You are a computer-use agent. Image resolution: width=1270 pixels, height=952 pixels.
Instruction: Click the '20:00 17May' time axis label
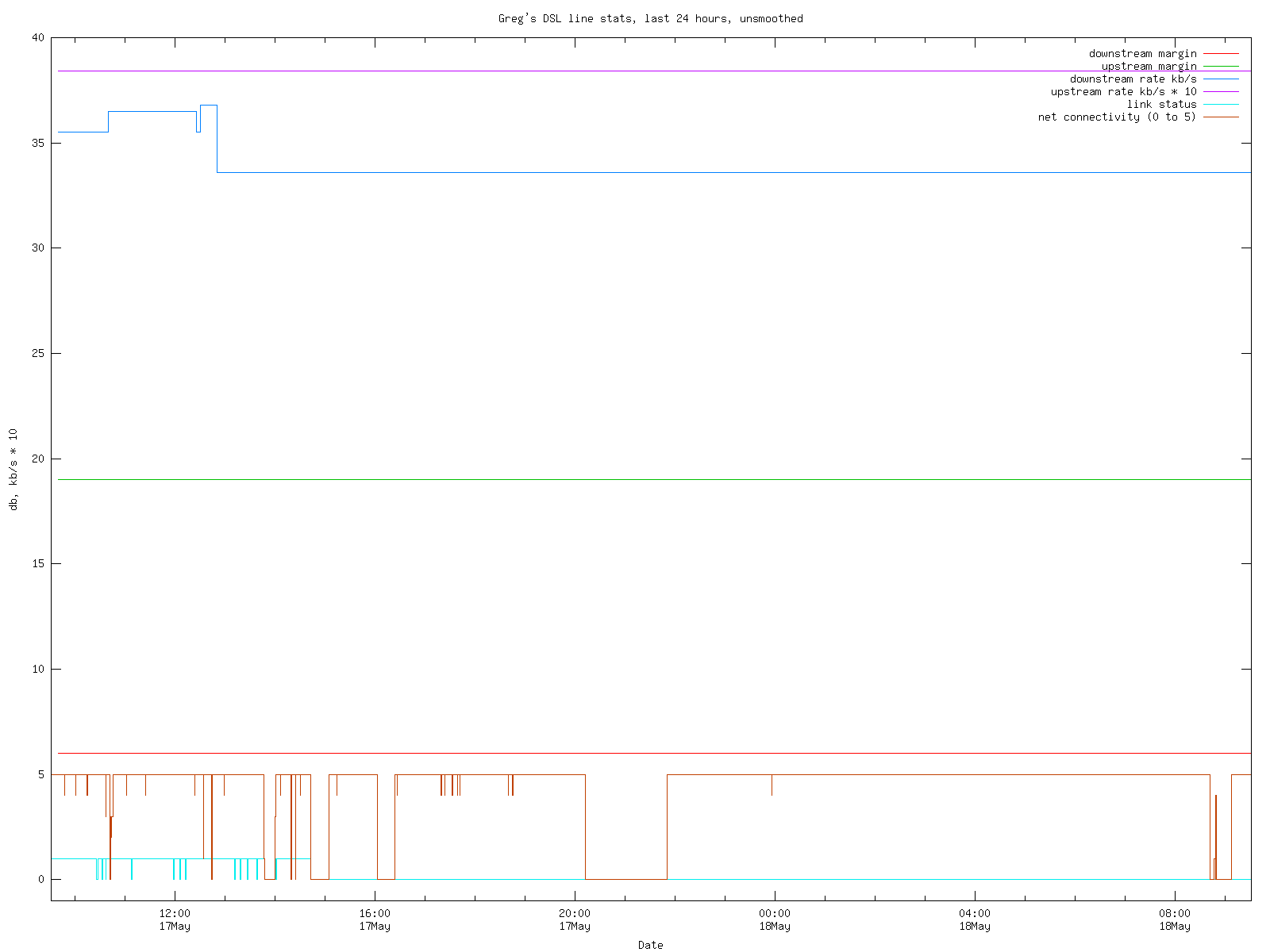click(x=575, y=919)
